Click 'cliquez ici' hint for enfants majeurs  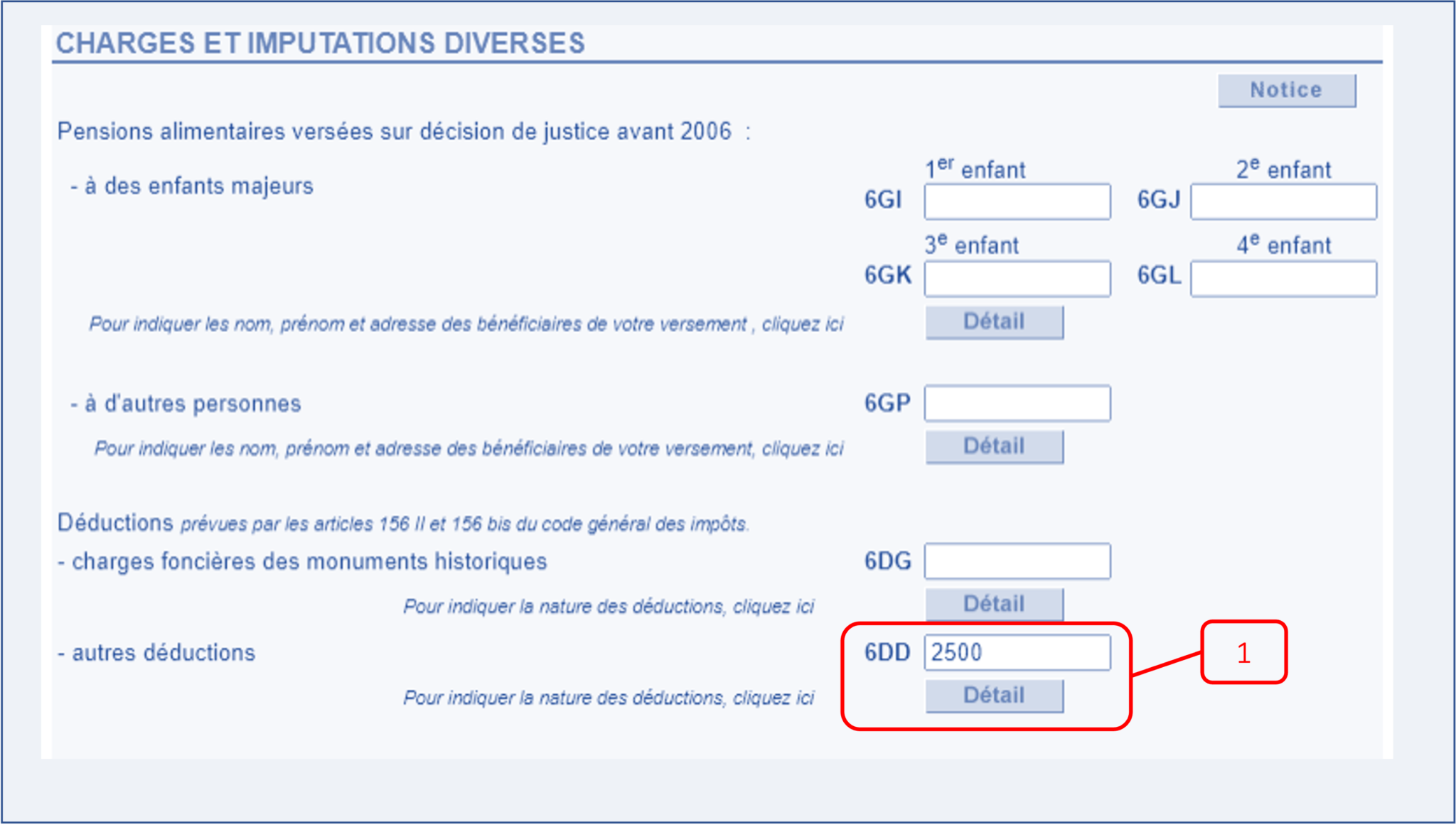803,324
